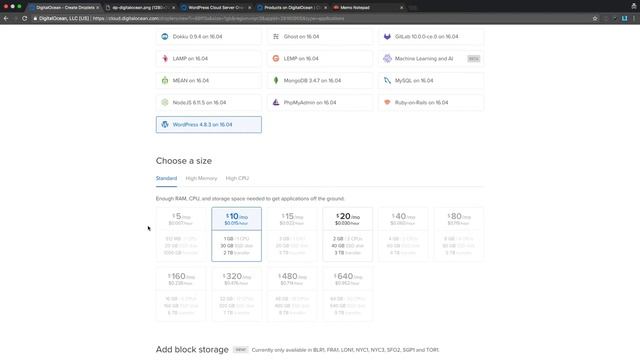The height and width of the screenshot is (360, 640).
Task: Click the MEAN logo icon
Action: 164,80
